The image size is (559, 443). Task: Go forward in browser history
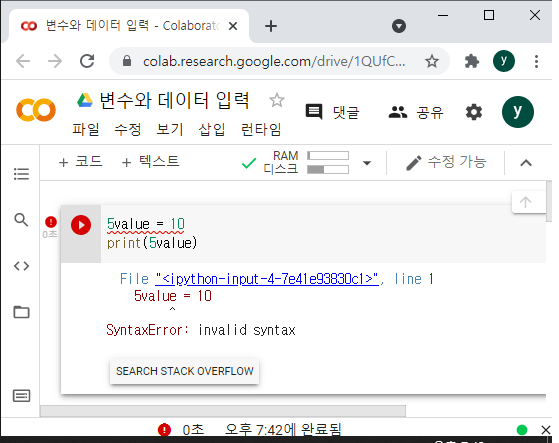[x=55, y=61]
